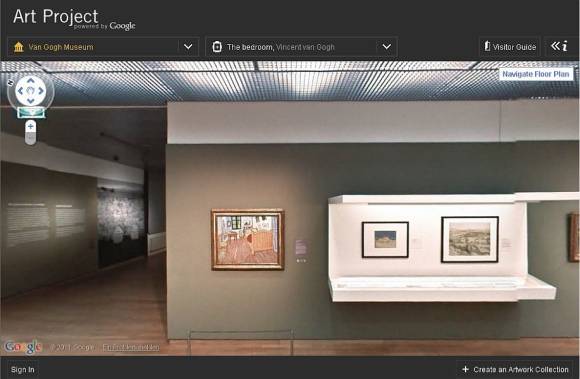Pan the view right with the right arrow
The height and width of the screenshot is (379, 580).
(x=41, y=91)
